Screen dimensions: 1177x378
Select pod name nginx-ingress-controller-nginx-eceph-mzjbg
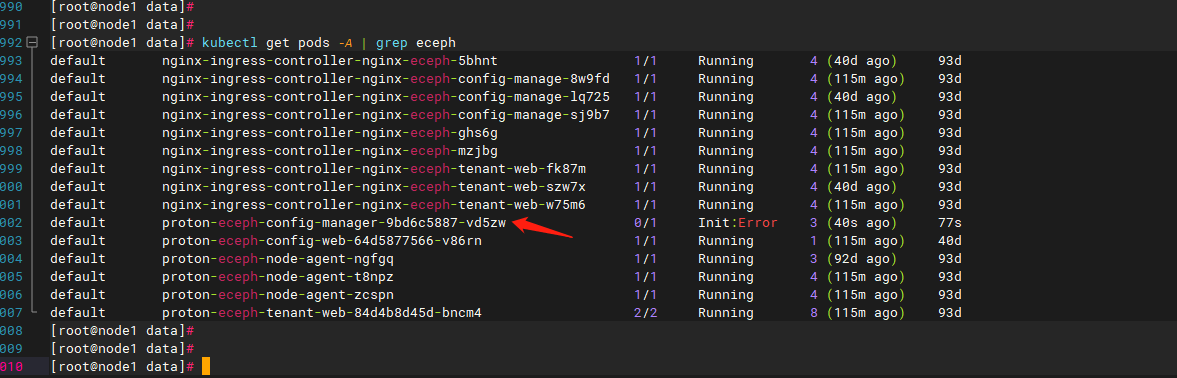[330, 151]
